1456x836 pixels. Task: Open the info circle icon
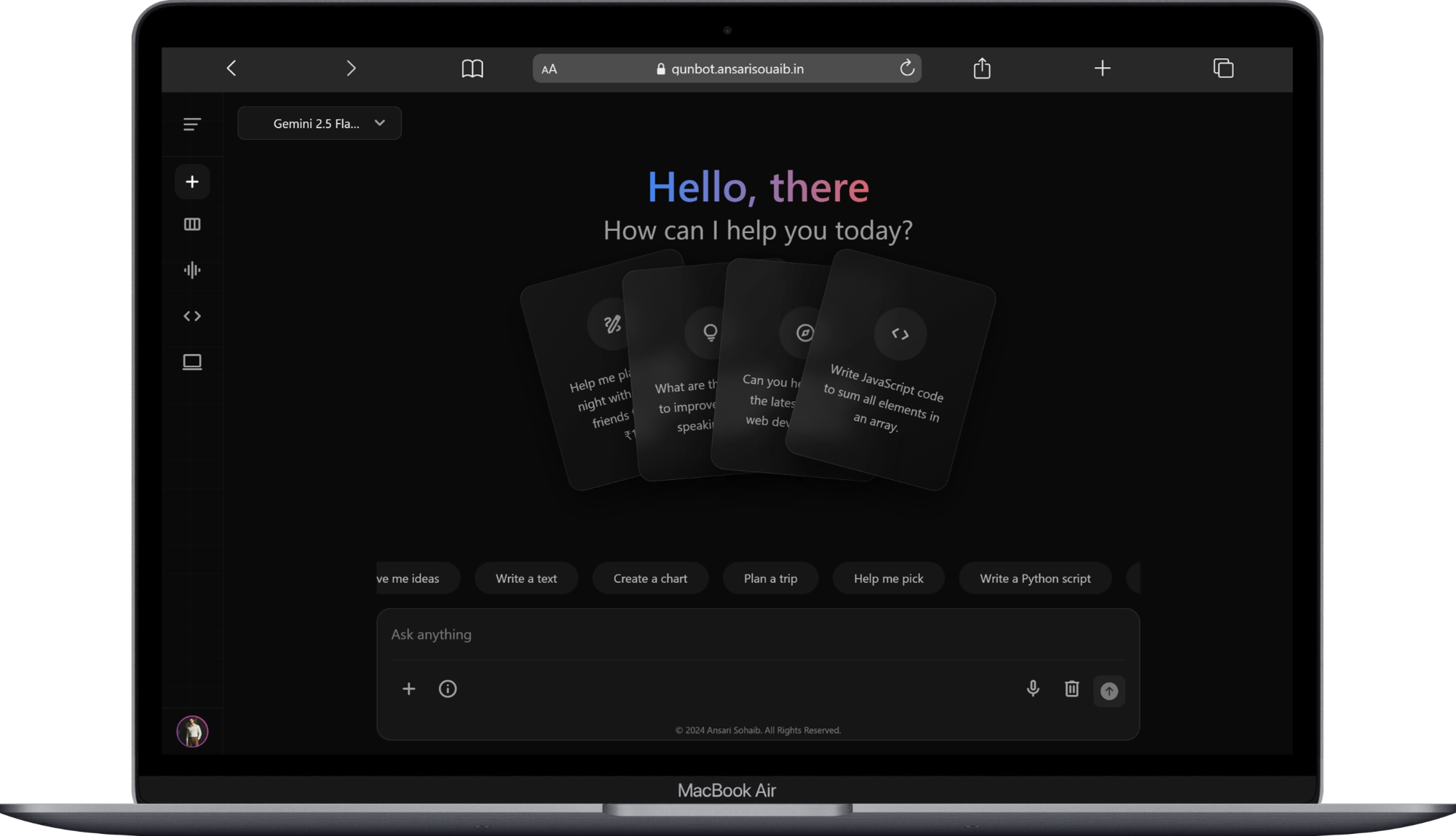448,689
